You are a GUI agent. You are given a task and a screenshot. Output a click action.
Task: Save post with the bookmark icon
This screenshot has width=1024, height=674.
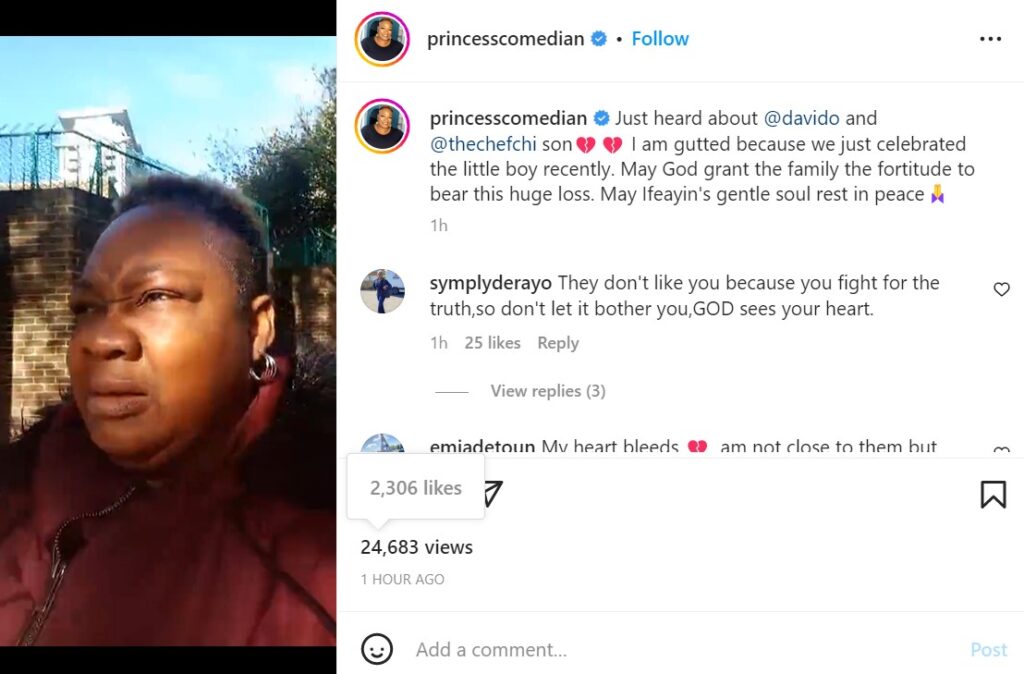coord(992,494)
